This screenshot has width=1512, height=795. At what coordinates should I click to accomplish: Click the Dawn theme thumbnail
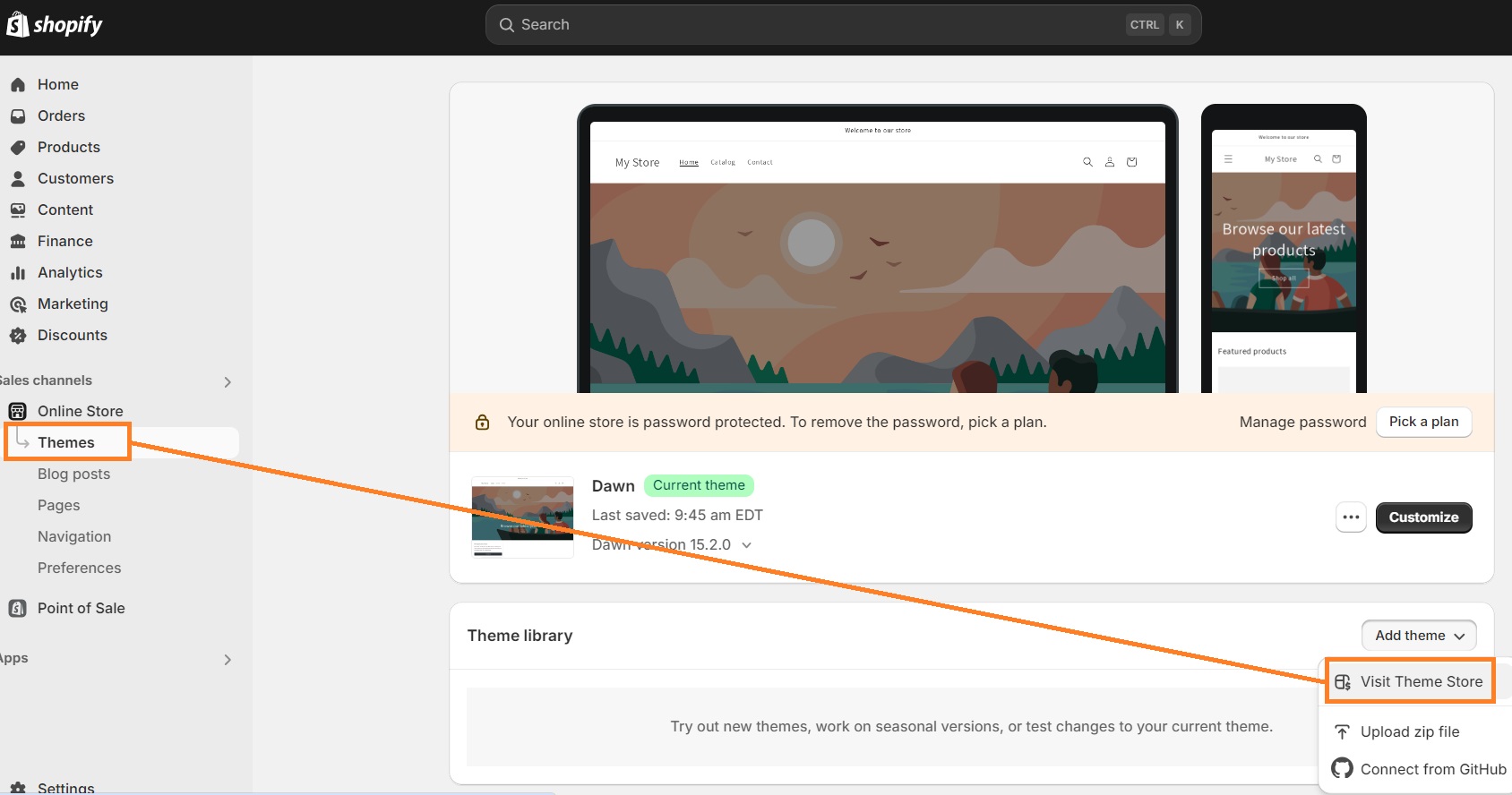522,517
